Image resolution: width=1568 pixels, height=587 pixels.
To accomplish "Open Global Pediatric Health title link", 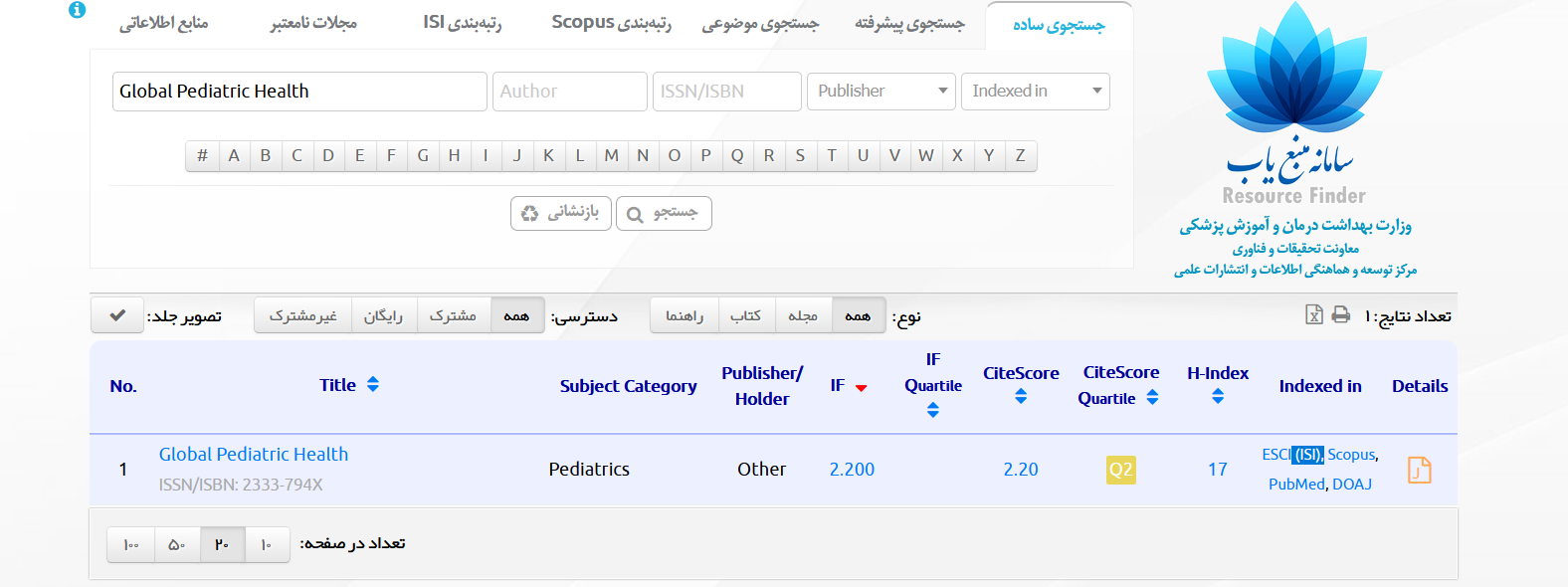I will [x=254, y=455].
